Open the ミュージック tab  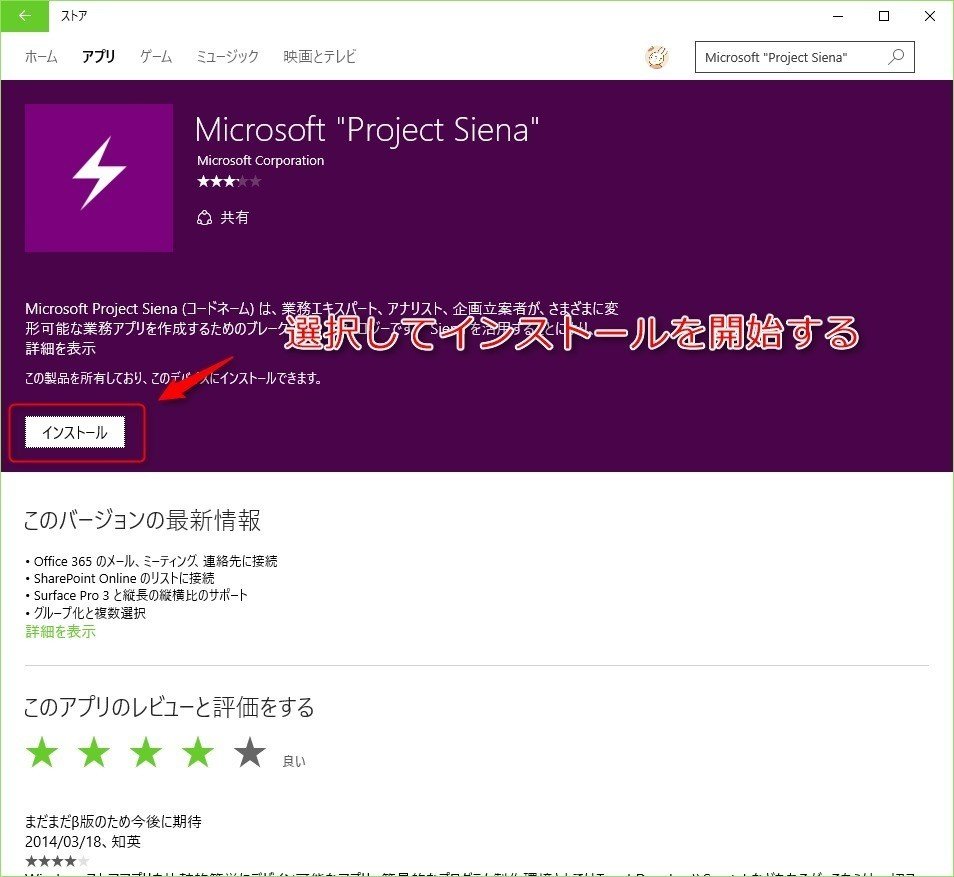pyautogui.click(x=228, y=57)
